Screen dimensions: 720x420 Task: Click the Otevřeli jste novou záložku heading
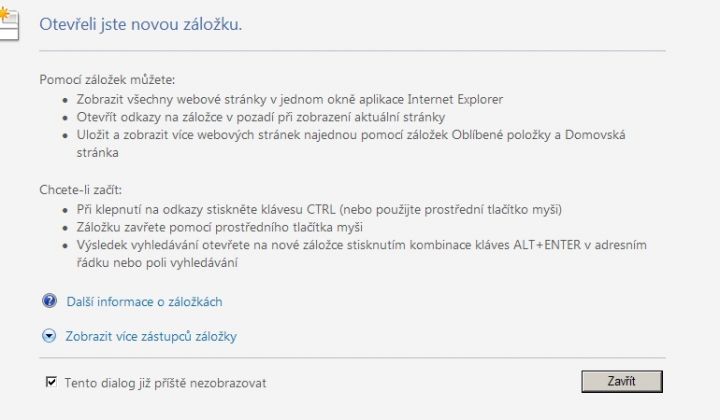[x=141, y=24]
